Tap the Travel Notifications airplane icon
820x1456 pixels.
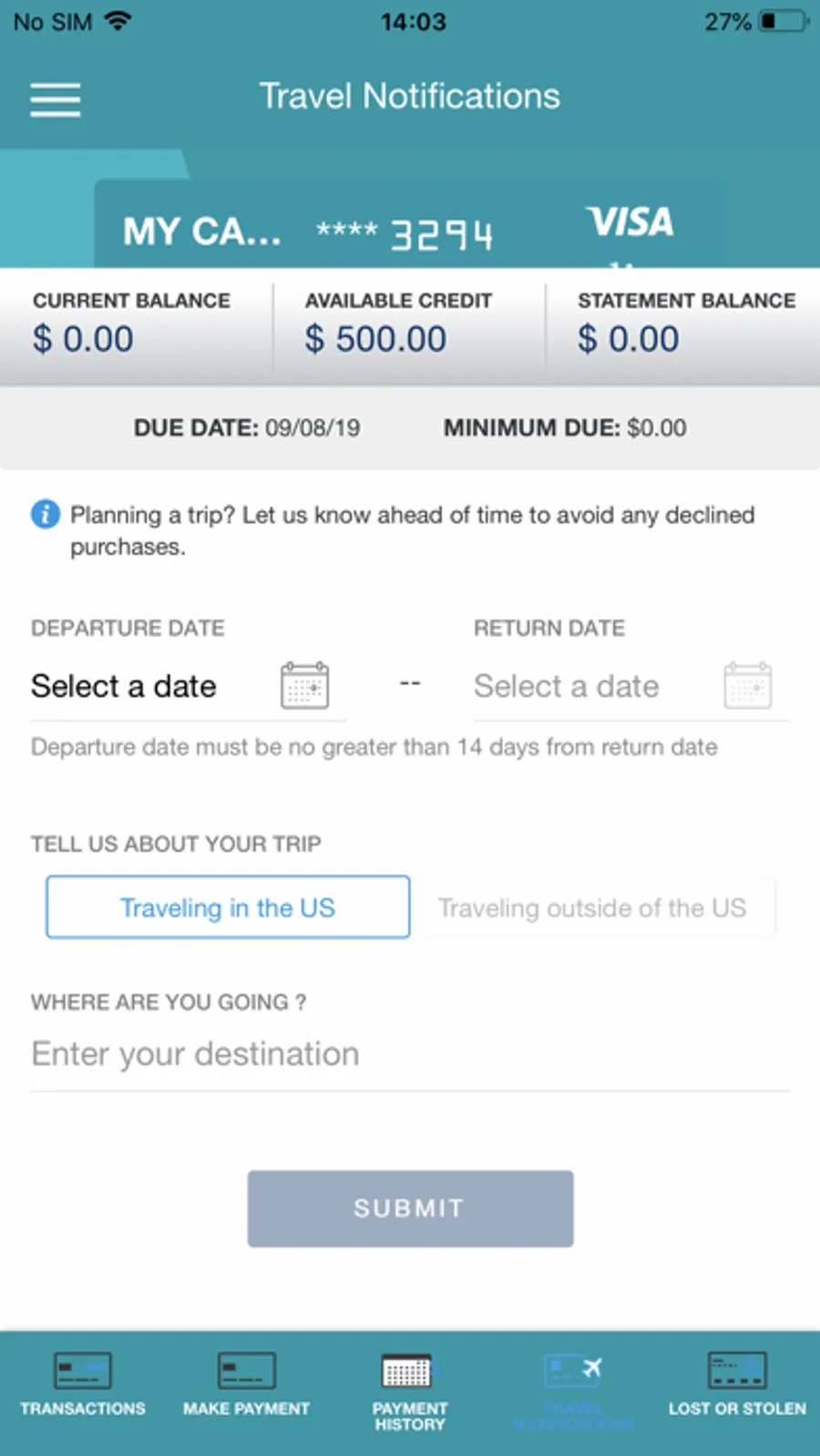[573, 1369]
